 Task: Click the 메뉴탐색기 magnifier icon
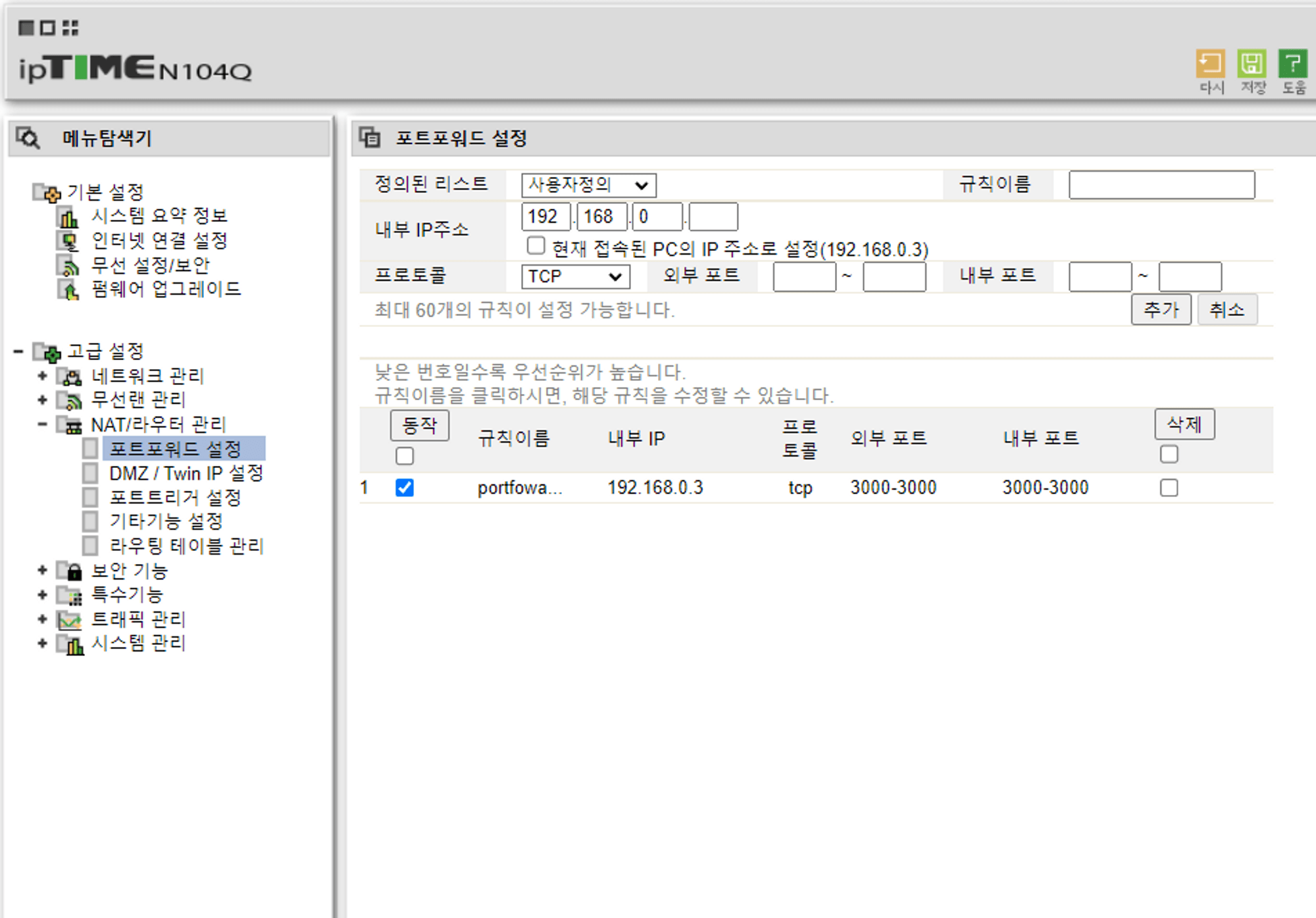28,138
